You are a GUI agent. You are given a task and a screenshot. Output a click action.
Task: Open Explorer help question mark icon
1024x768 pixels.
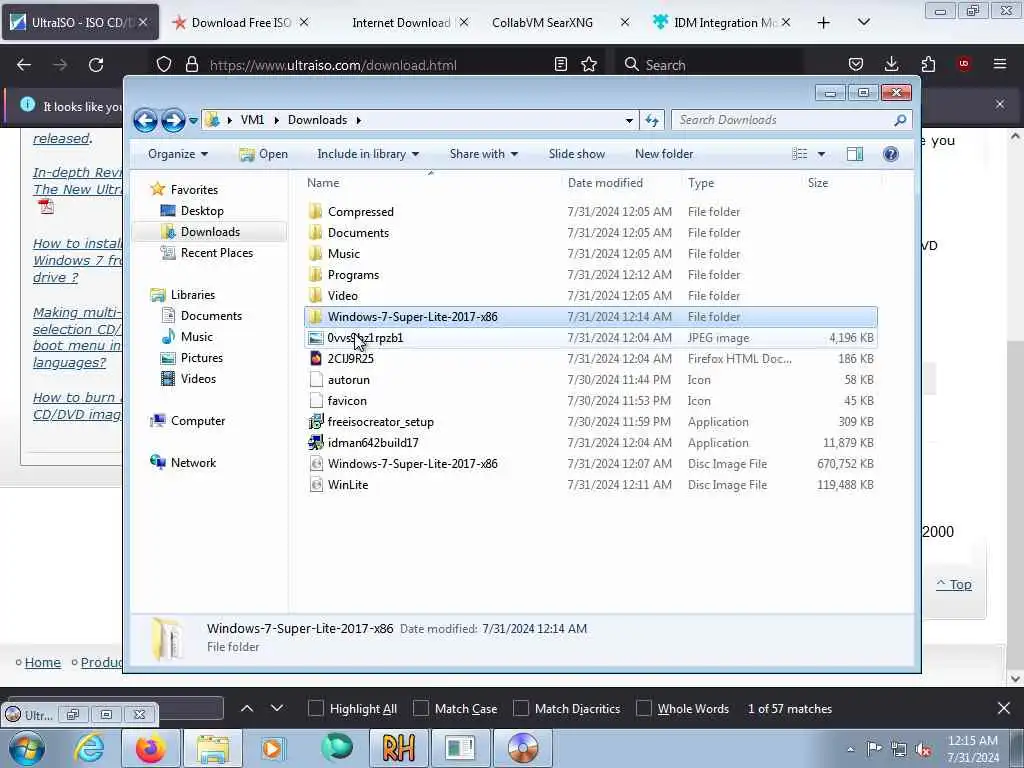[891, 154]
